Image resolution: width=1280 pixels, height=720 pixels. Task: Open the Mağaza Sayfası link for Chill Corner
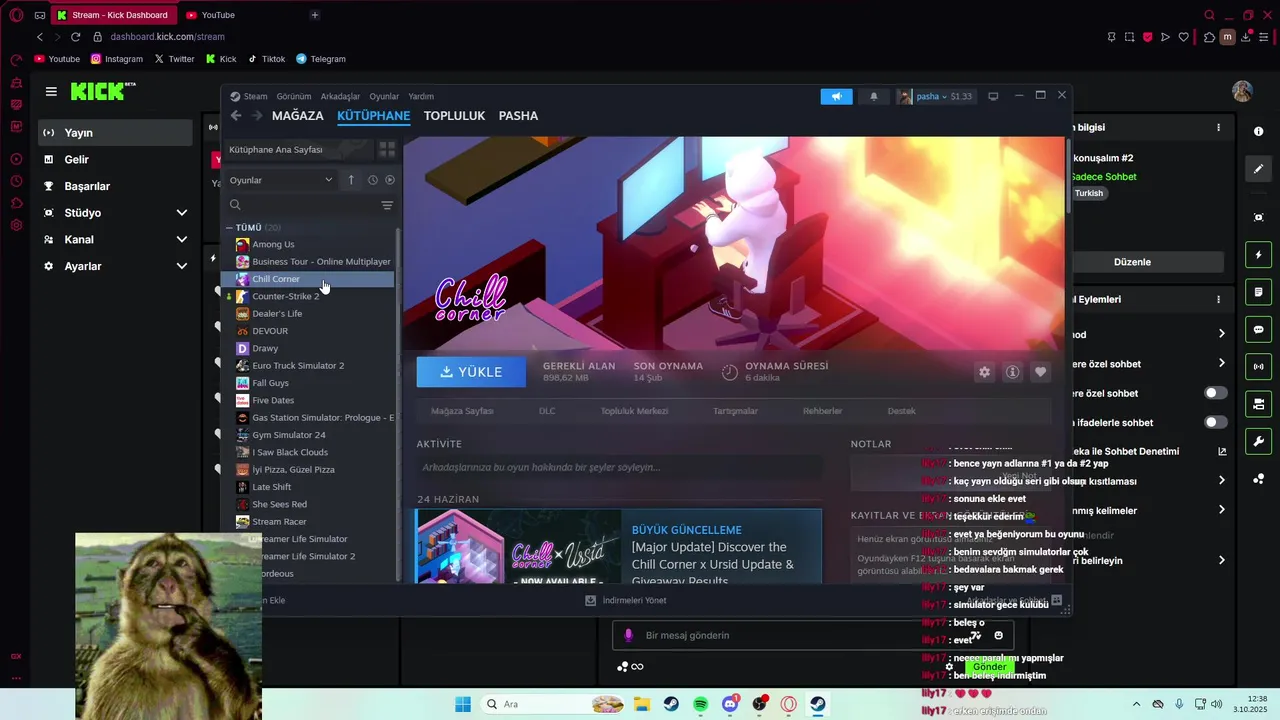point(462,411)
